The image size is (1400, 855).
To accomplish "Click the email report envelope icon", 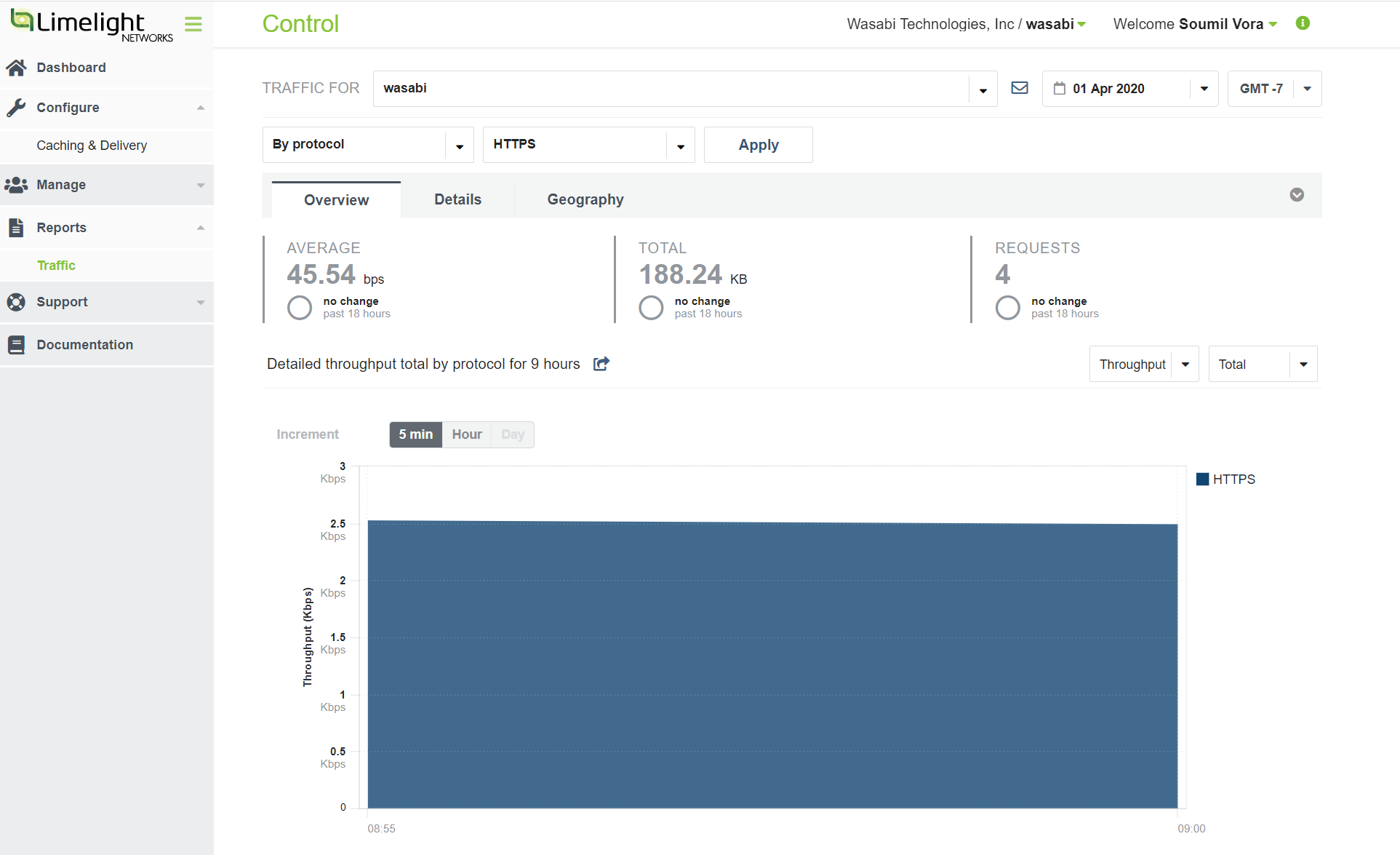I will click(1020, 88).
